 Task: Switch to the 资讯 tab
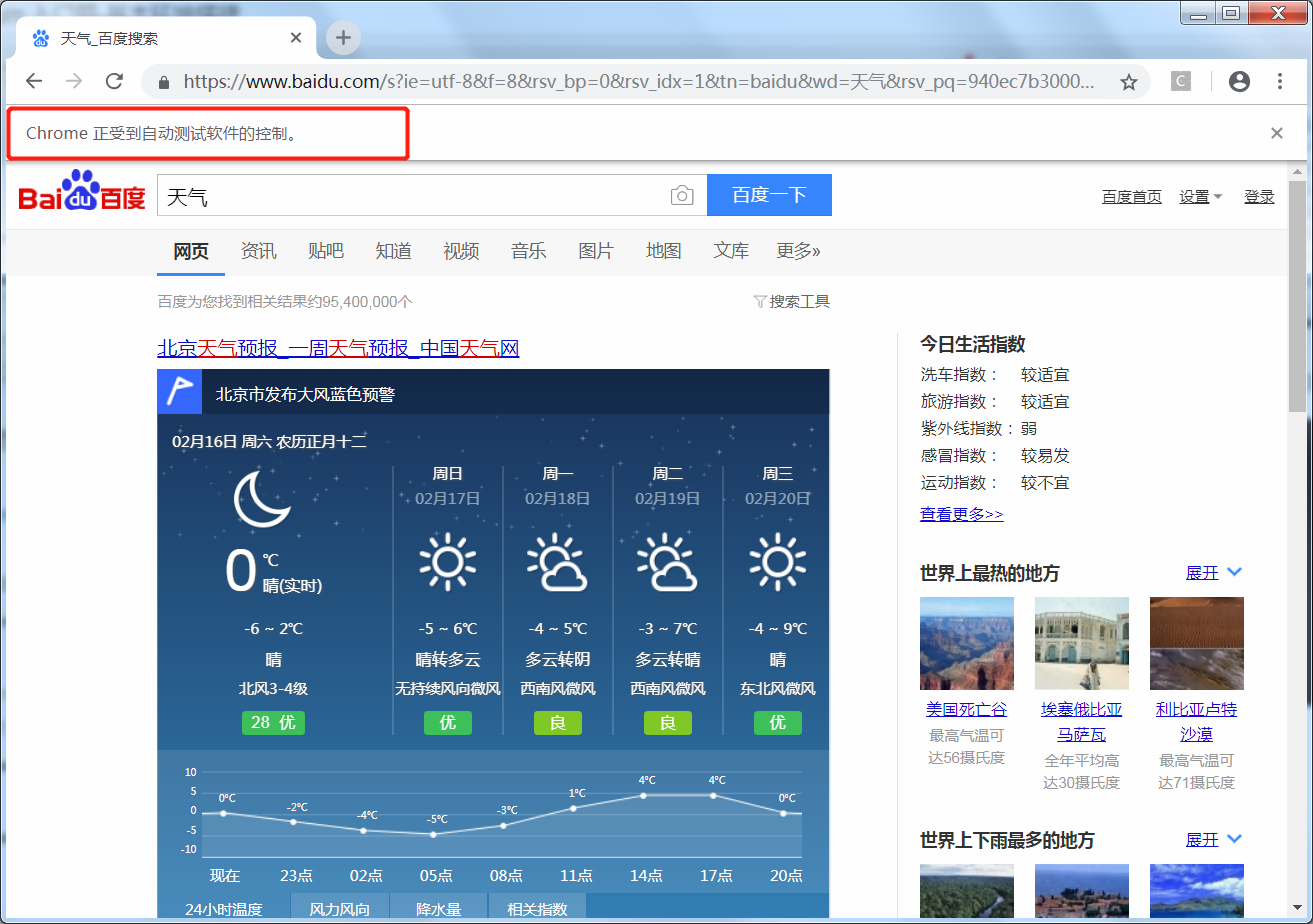coord(258,251)
